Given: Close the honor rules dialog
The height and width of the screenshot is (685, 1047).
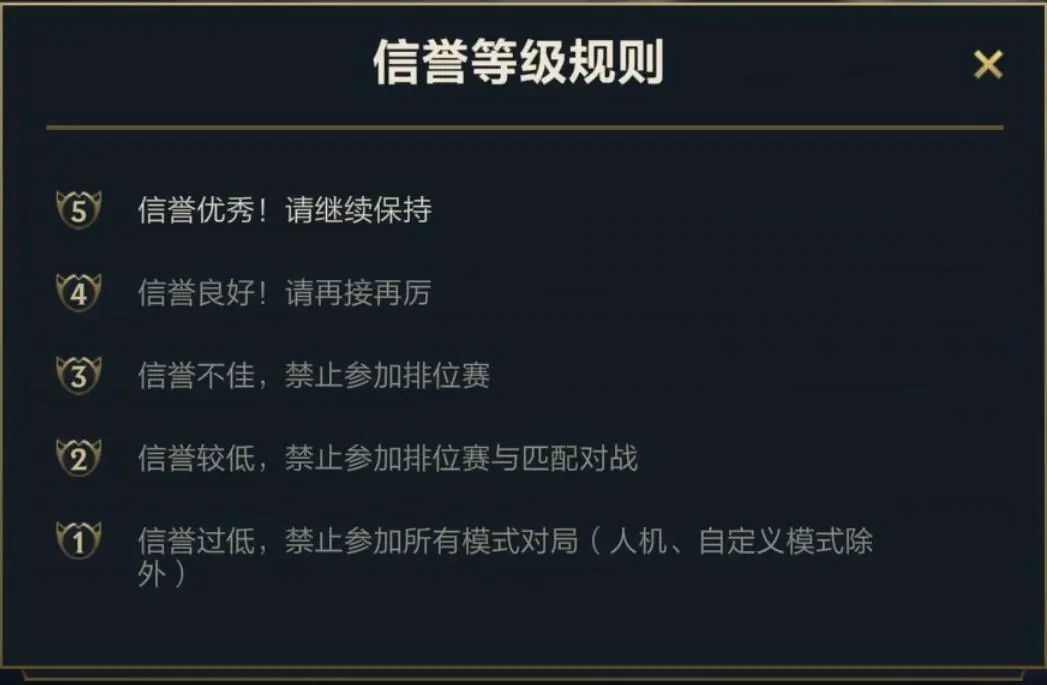Looking at the screenshot, I should click(990, 62).
